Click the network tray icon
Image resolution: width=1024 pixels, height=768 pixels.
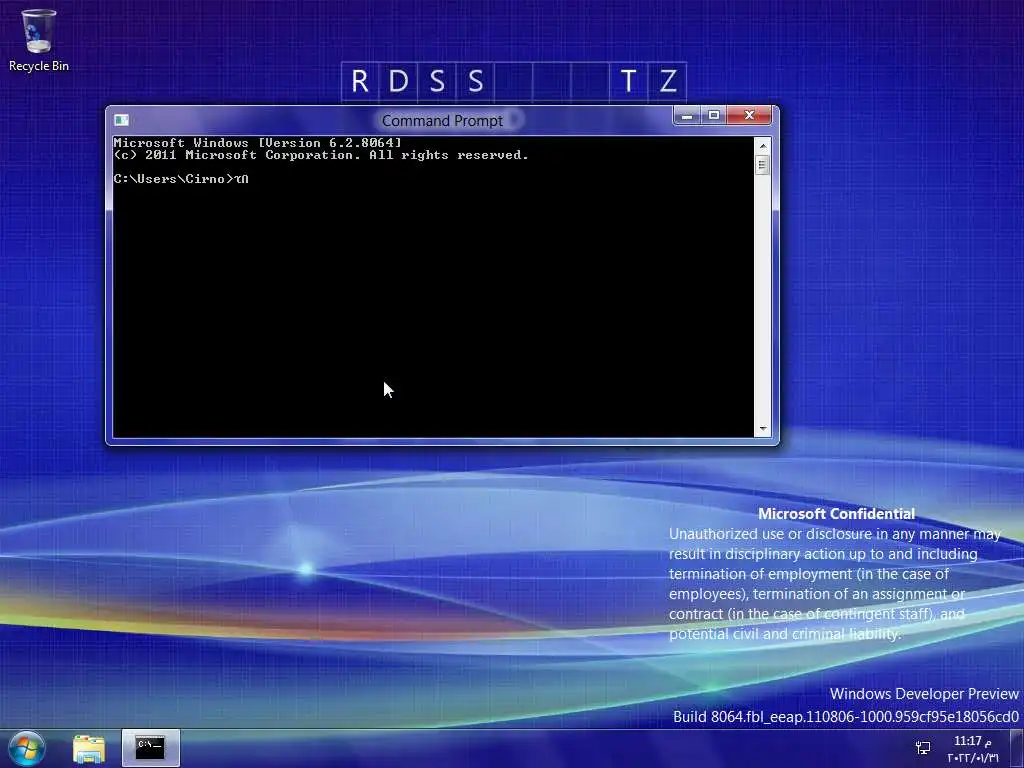click(923, 748)
